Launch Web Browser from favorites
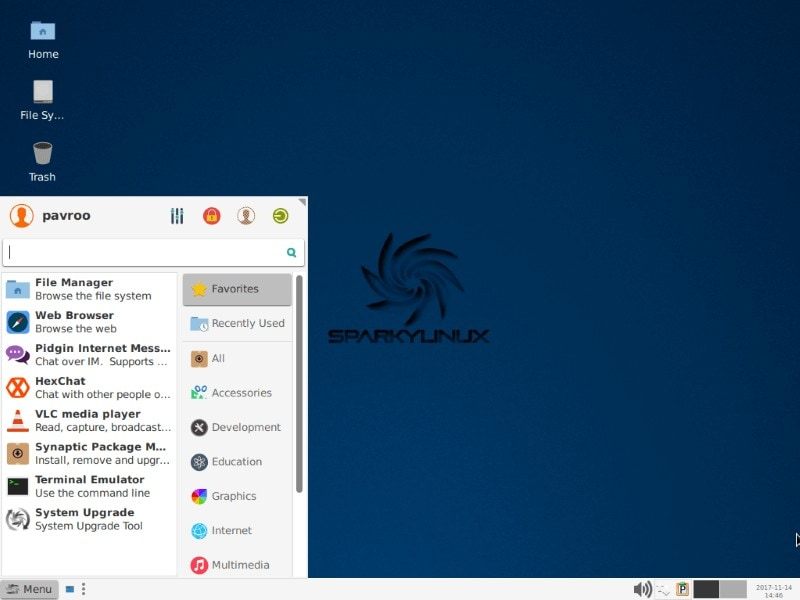 88,322
